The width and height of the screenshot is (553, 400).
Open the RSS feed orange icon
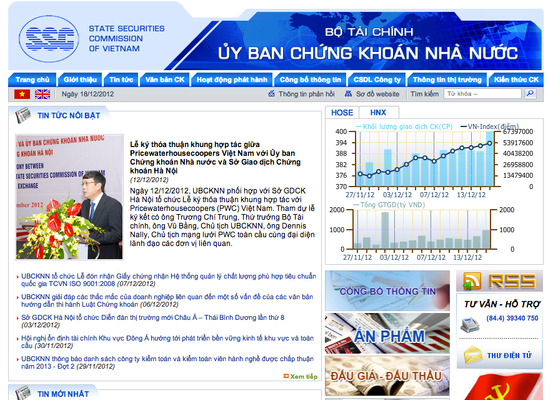(x=472, y=281)
